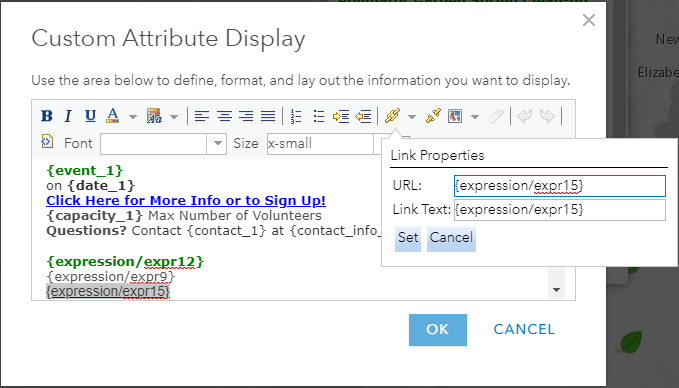
Task: Close the Custom Attribute Display dialog
Action: click(x=588, y=20)
